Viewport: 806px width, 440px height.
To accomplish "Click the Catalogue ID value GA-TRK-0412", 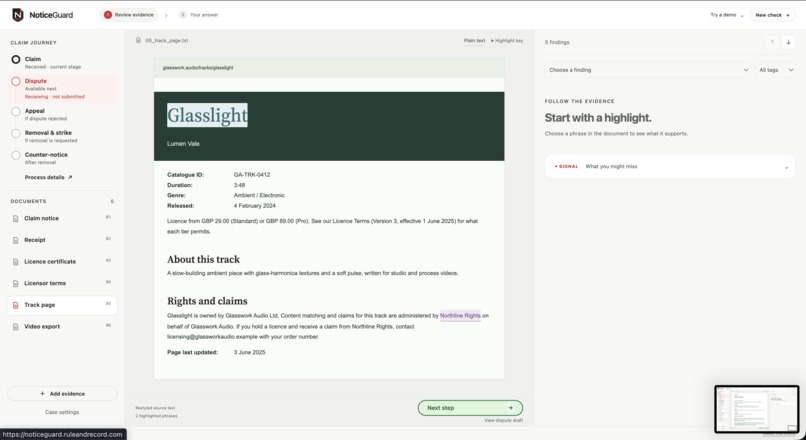I will coord(252,175).
